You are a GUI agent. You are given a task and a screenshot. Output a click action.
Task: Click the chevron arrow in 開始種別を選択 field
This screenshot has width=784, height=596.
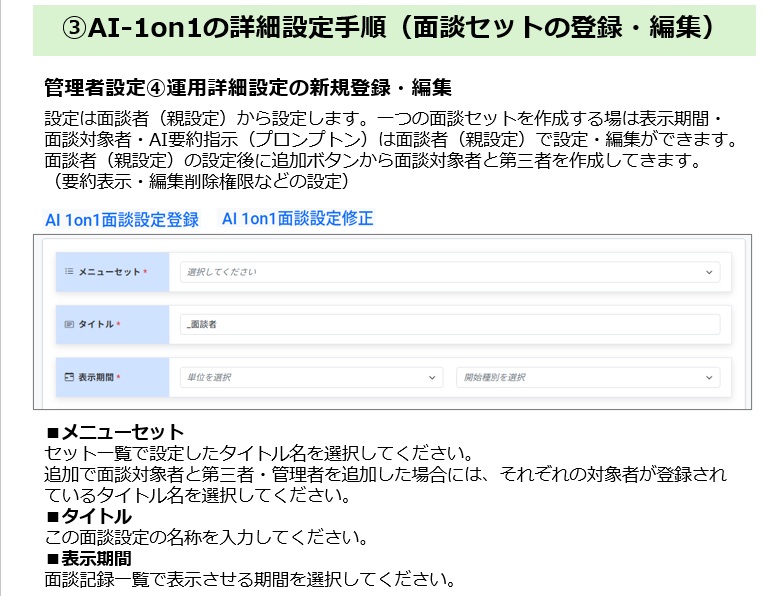point(709,378)
